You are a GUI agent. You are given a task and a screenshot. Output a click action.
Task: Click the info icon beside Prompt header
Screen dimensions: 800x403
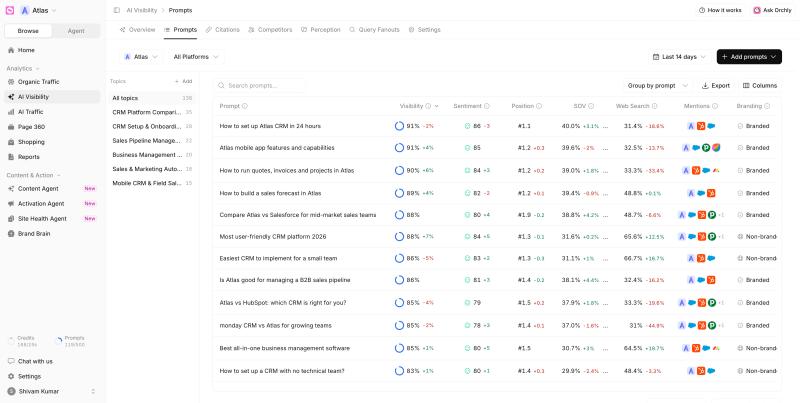click(x=245, y=106)
